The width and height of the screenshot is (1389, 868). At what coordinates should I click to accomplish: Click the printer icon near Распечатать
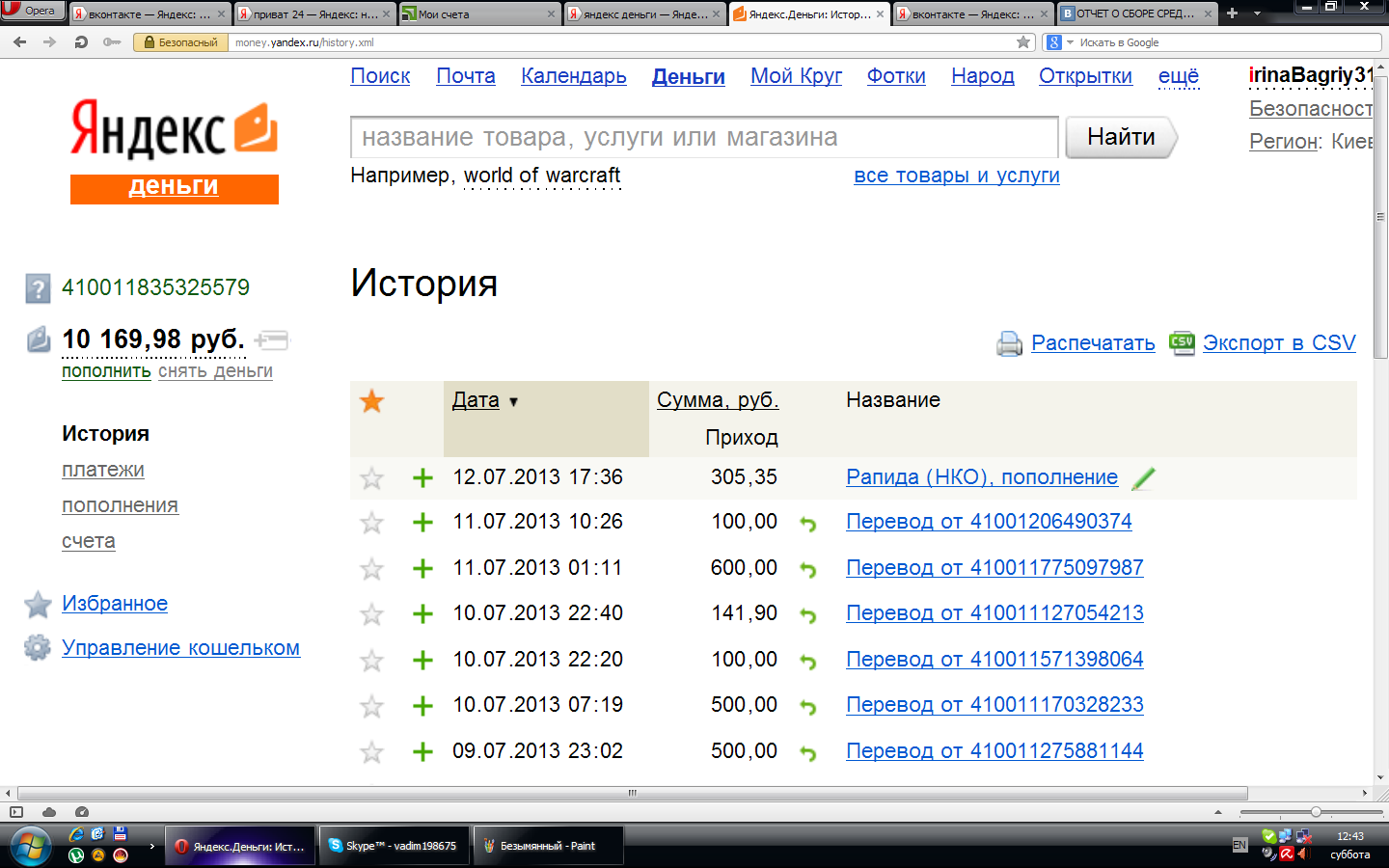pos(1009,343)
